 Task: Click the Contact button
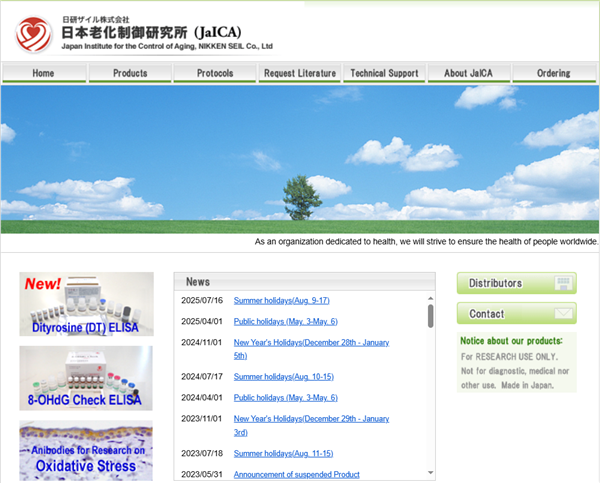517,313
